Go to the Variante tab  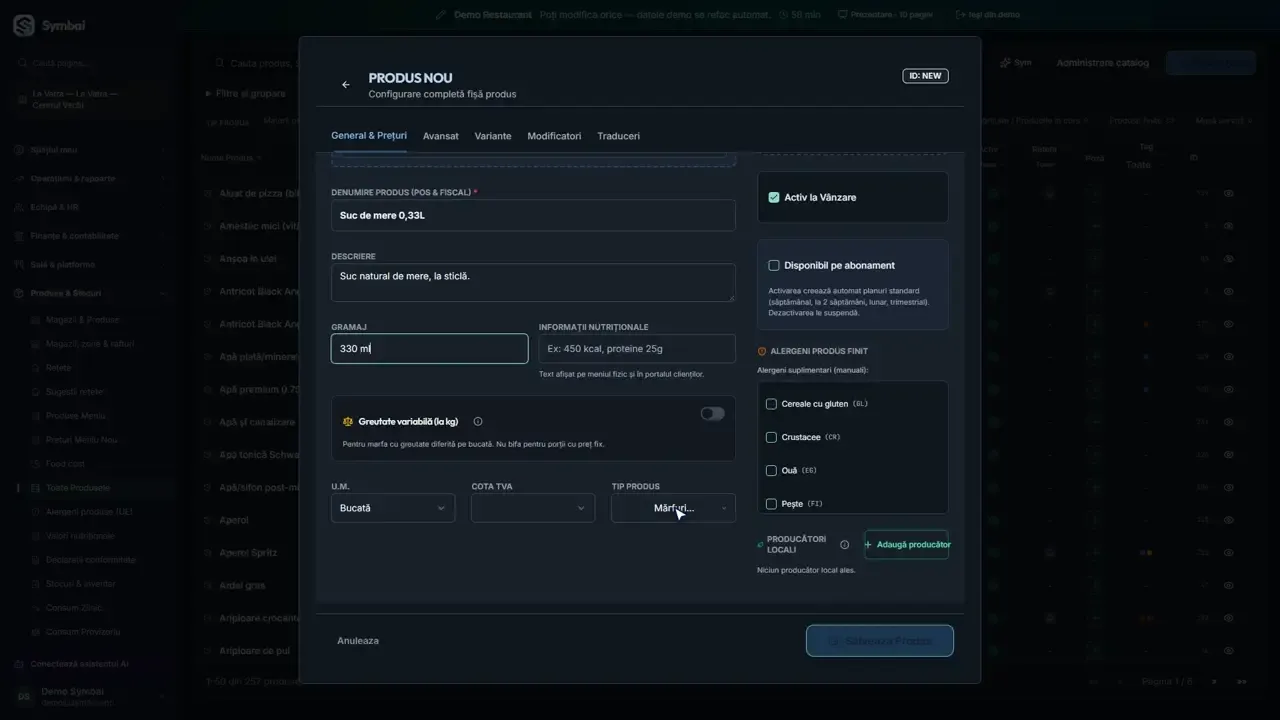[493, 136]
